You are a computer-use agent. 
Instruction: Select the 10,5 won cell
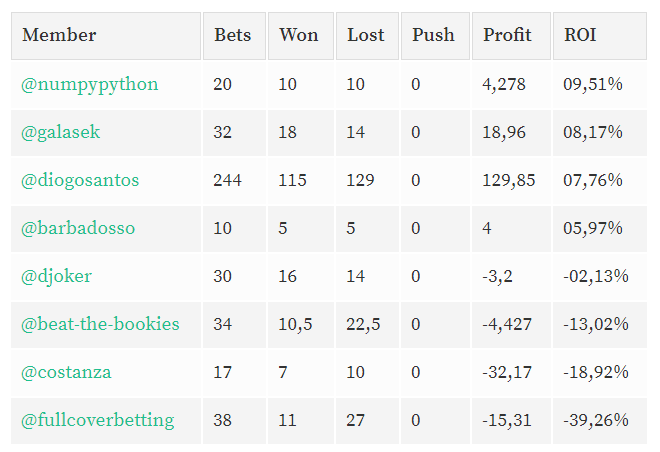click(x=301, y=324)
